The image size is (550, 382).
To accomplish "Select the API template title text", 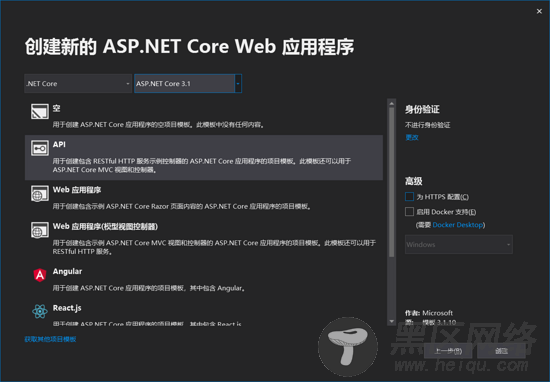I will [59, 145].
